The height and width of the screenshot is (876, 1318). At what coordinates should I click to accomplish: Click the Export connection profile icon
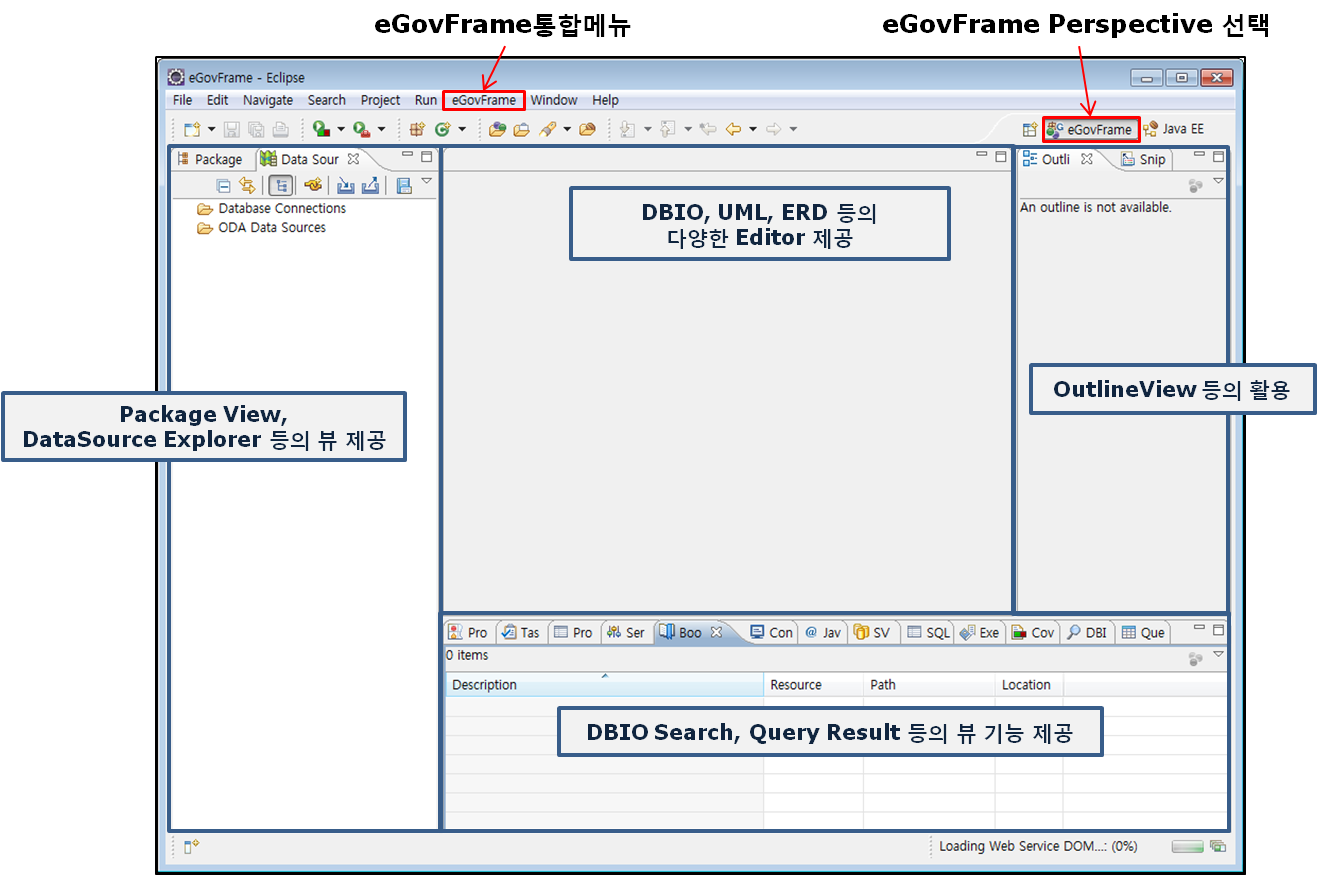pyautogui.click(x=370, y=185)
